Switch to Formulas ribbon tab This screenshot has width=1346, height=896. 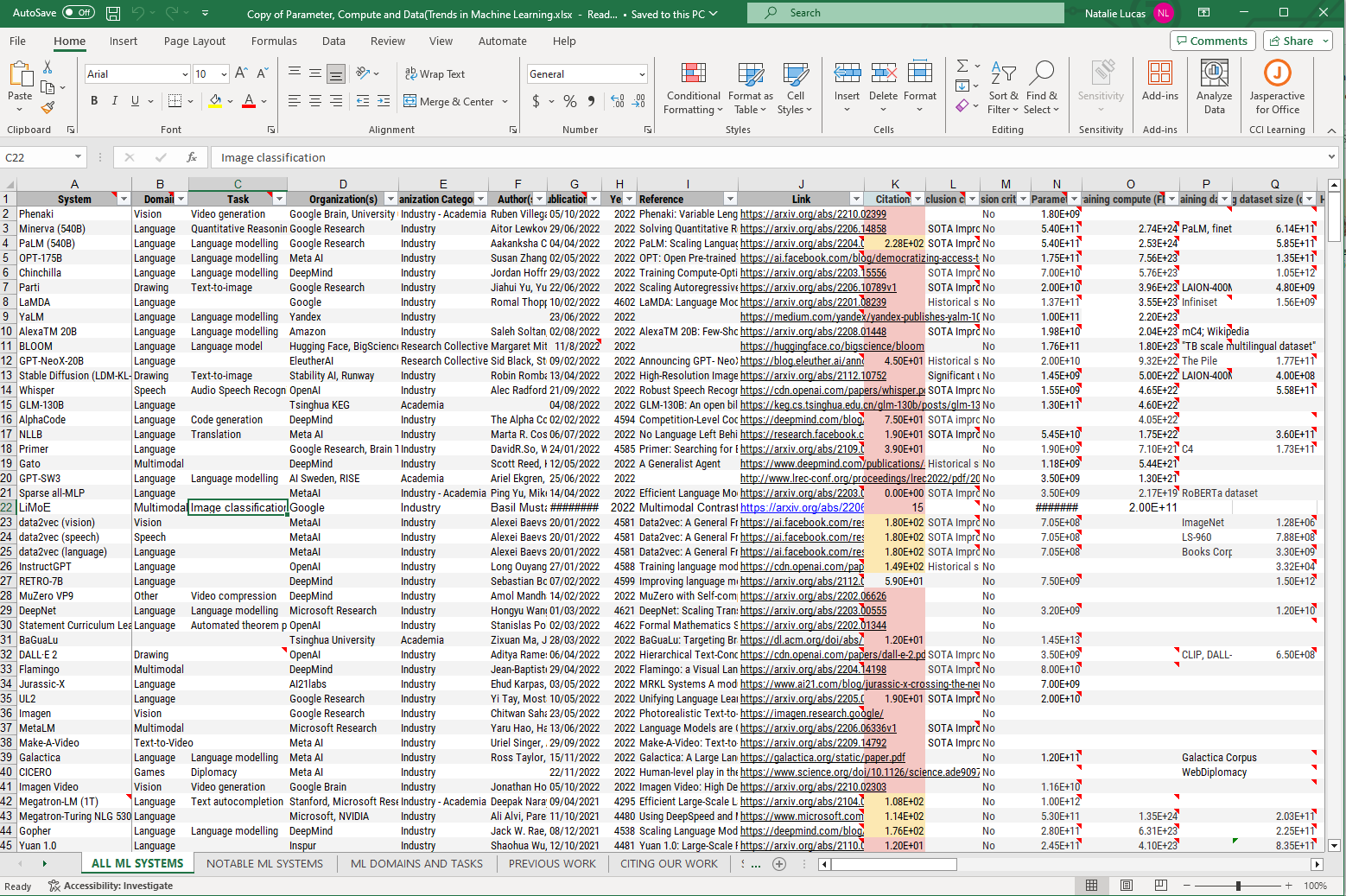coord(274,41)
